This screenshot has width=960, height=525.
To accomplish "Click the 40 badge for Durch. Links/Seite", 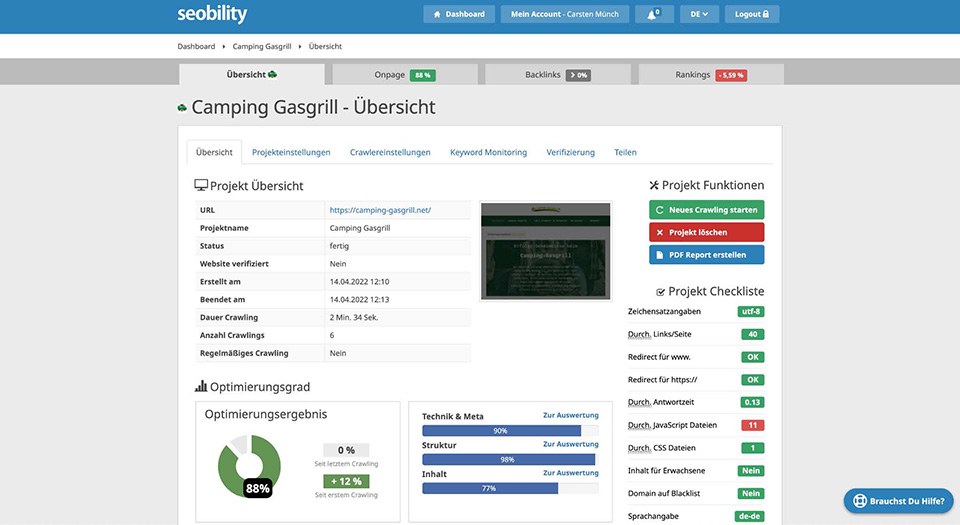I will tap(752, 334).
